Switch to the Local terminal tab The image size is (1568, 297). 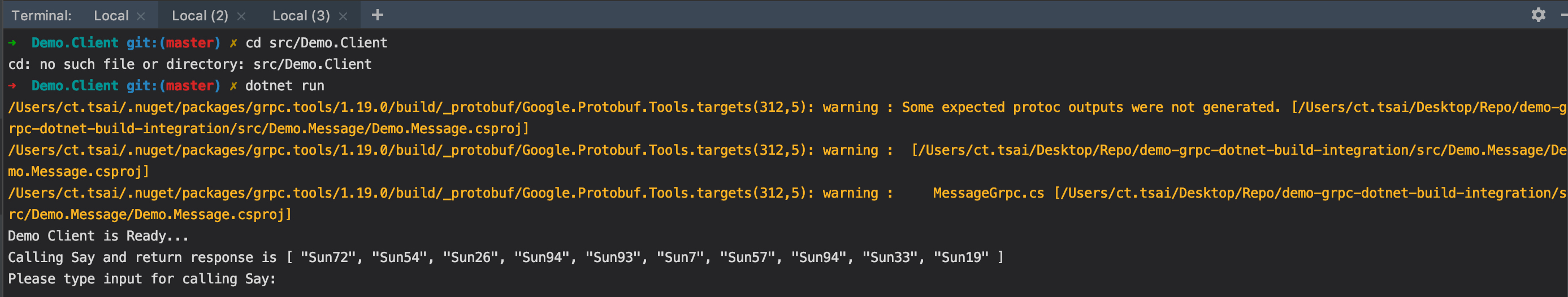[x=111, y=16]
